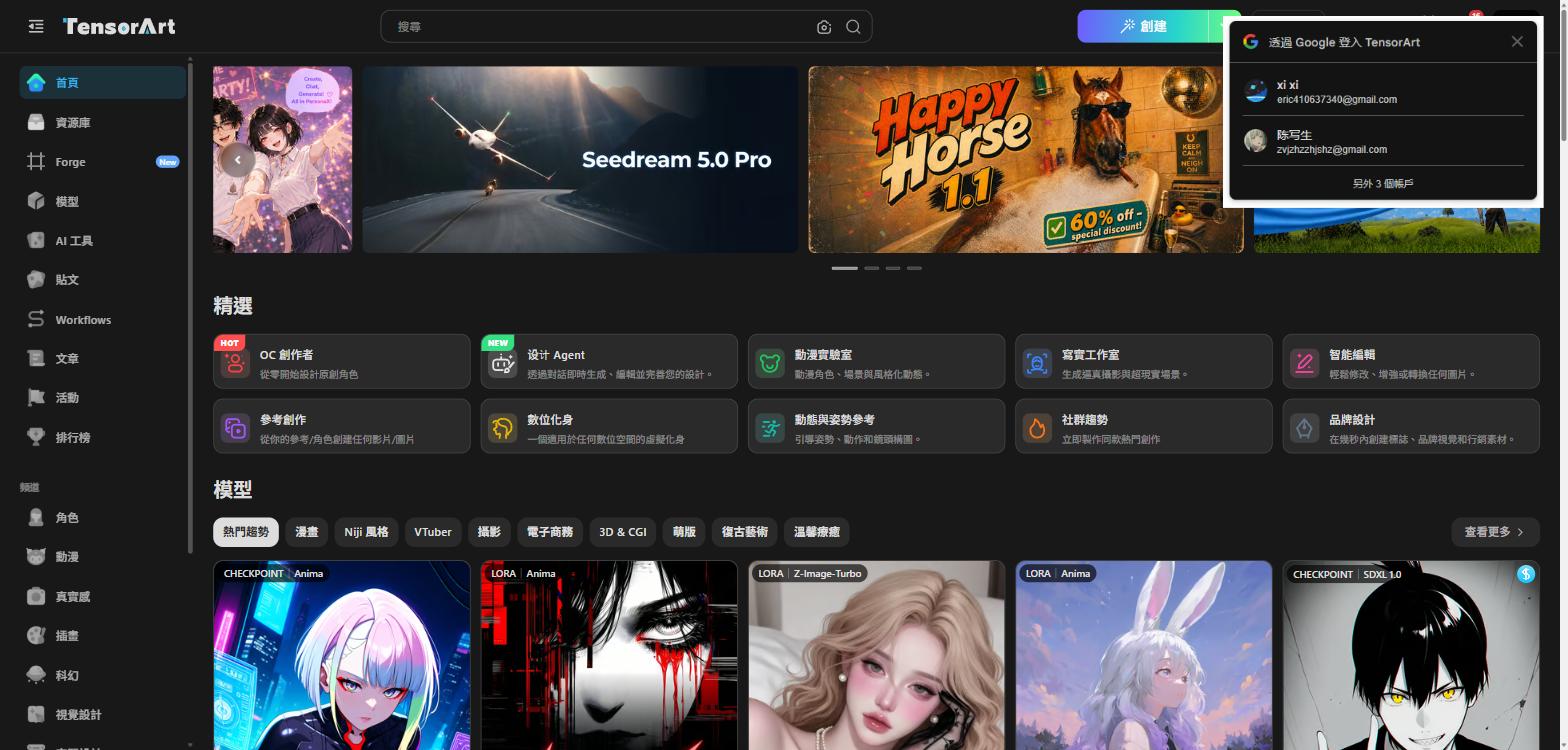Click the 創建 create button
The height and width of the screenshot is (750, 1568).
point(1145,26)
